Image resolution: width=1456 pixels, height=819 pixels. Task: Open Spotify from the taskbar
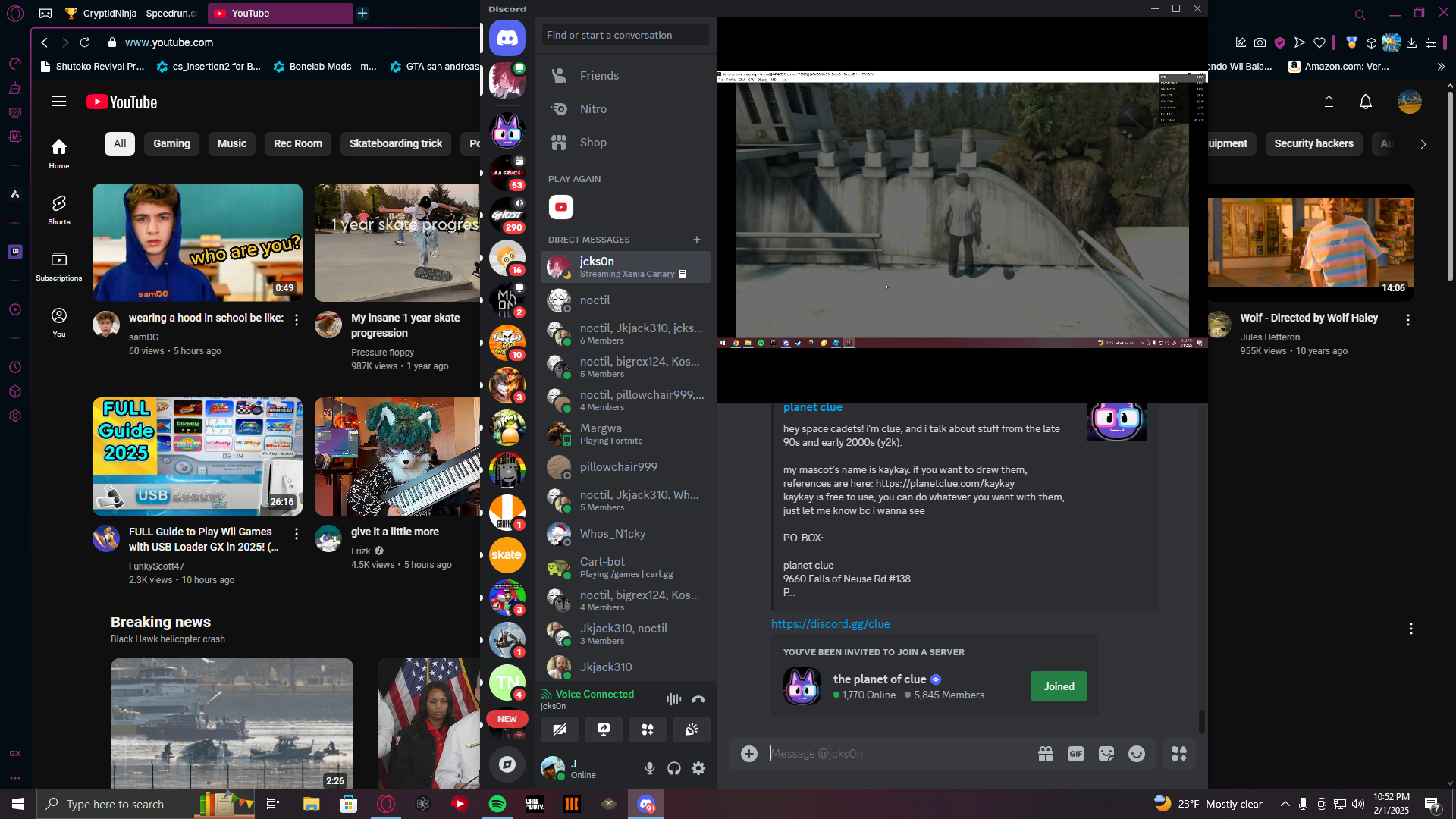497,804
